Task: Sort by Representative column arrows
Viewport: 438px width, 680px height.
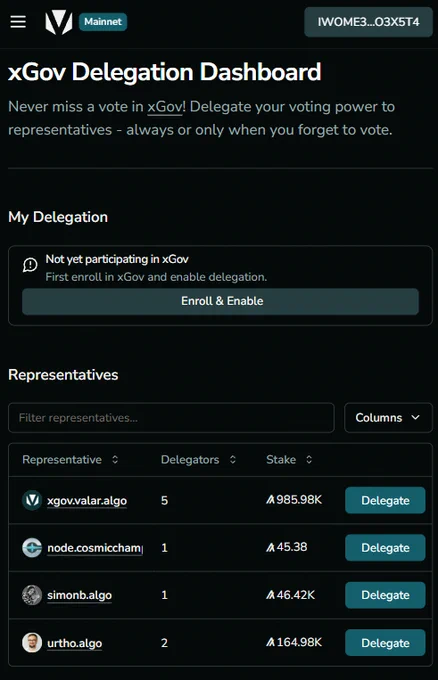Action: pos(115,459)
